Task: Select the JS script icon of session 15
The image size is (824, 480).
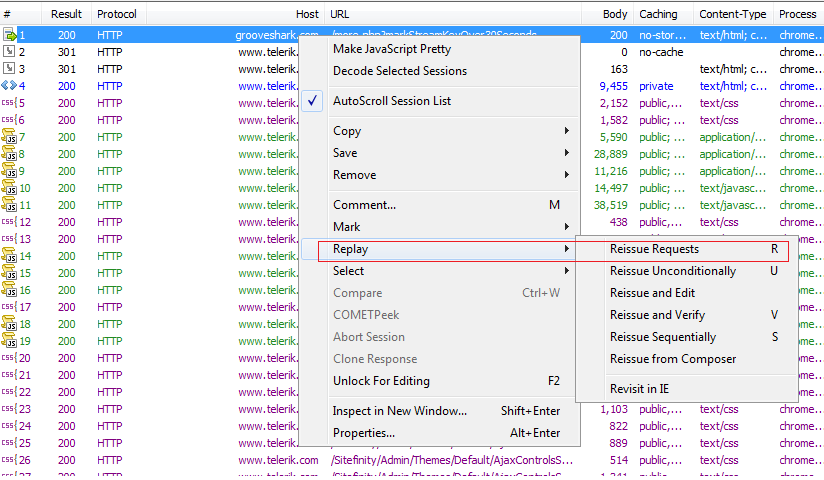Action: [9, 272]
